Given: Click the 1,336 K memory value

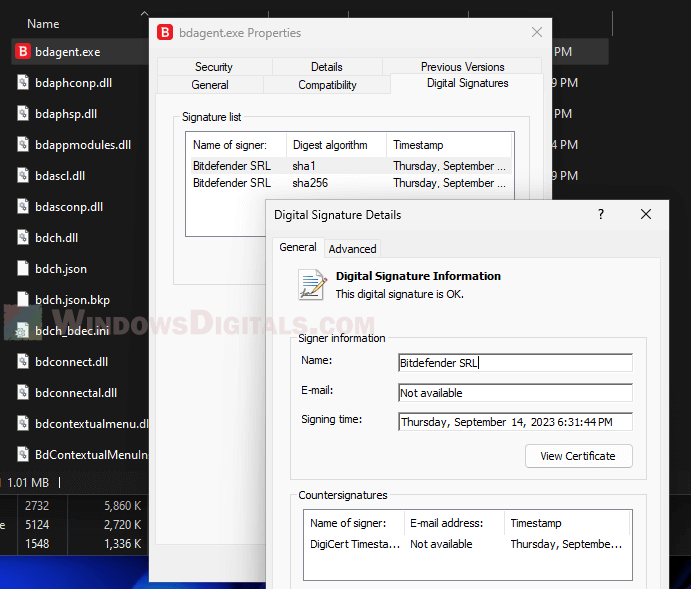Looking at the screenshot, I should click(123, 544).
